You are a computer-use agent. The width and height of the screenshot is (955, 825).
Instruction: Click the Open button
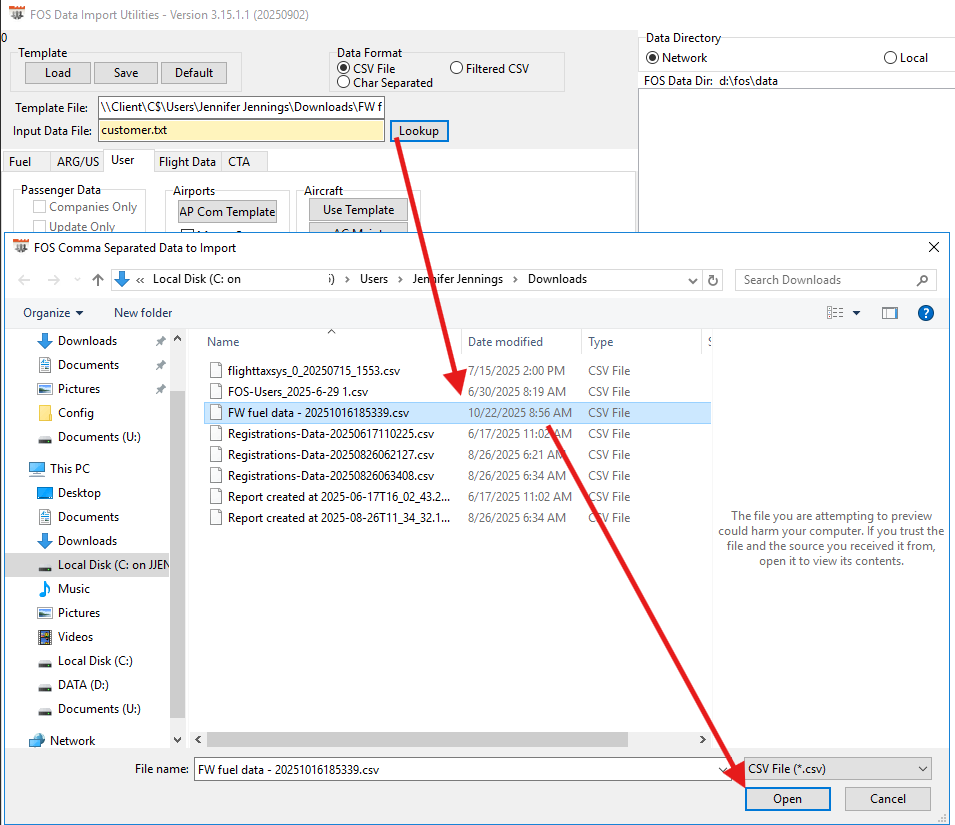pos(787,799)
